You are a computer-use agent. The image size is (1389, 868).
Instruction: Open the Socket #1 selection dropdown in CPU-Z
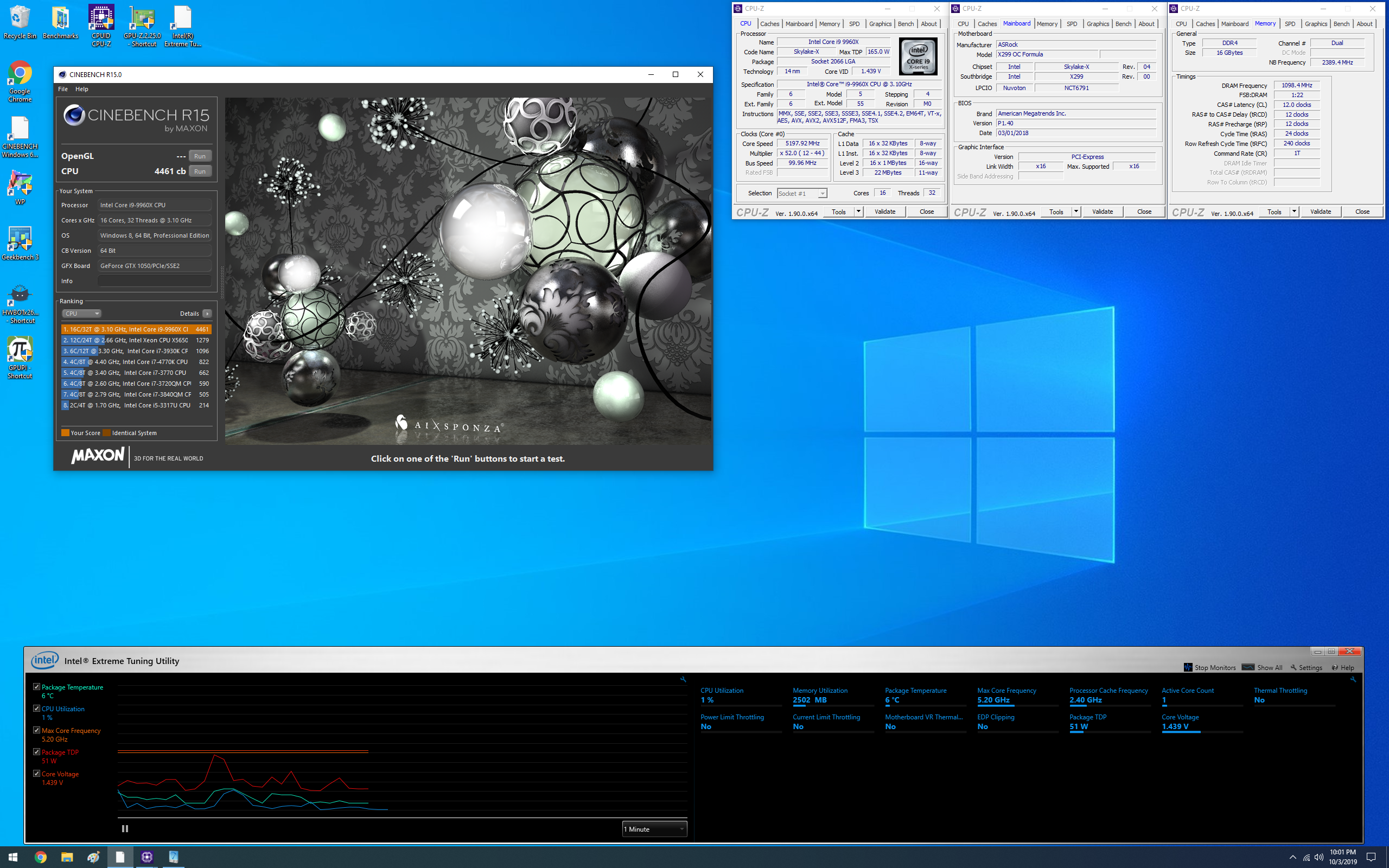(x=802, y=194)
